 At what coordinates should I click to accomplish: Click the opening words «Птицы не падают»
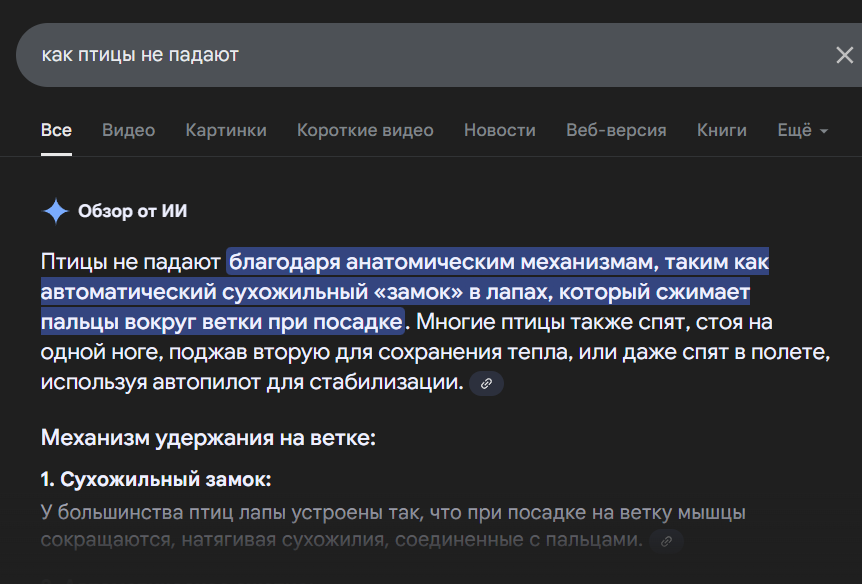(x=131, y=262)
